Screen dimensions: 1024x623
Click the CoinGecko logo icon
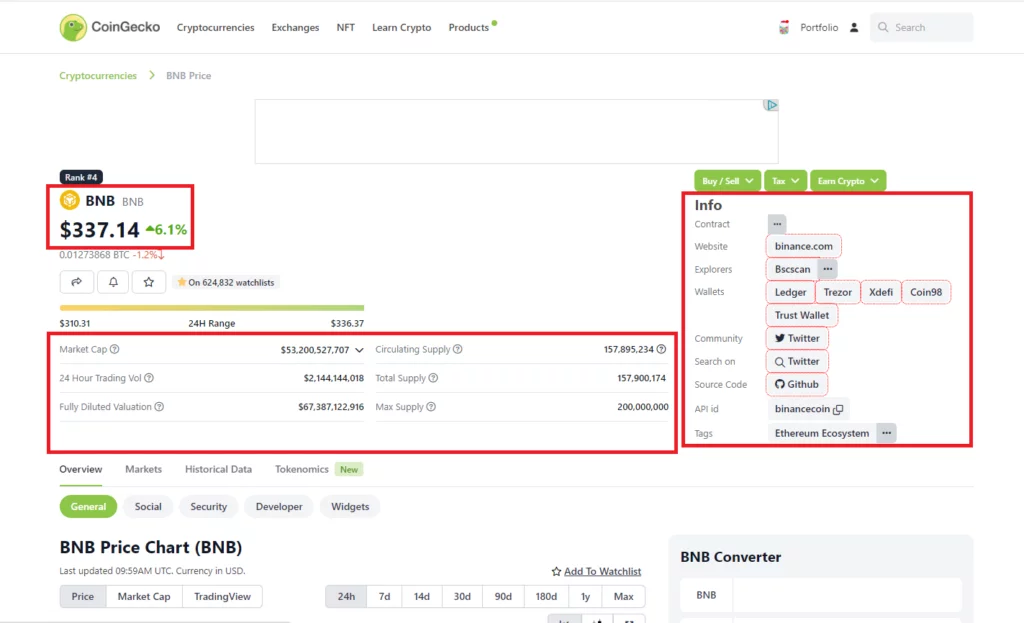[x=72, y=27]
